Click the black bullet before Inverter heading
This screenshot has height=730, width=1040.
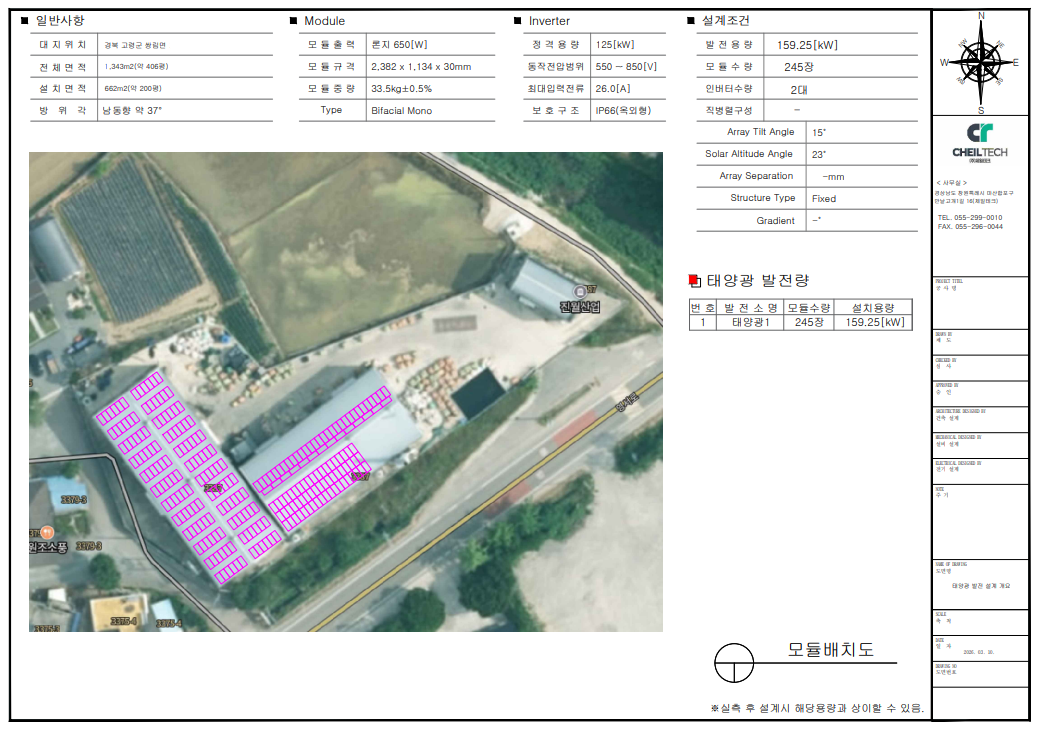tap(517, 21)
